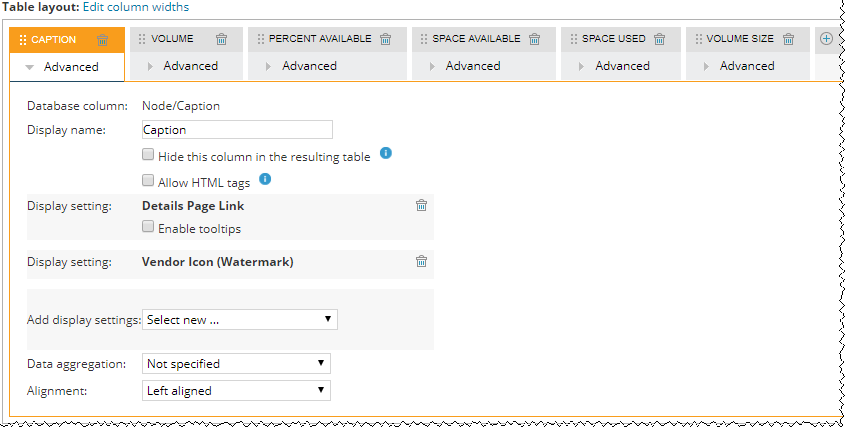Viewport: 845px width, 427px height.
Task: Open the Data aggregation dropdown
Action: [237, 363]
